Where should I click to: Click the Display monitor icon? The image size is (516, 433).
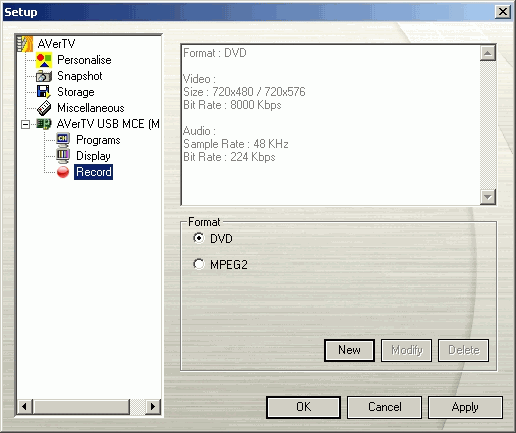[63, 156]
